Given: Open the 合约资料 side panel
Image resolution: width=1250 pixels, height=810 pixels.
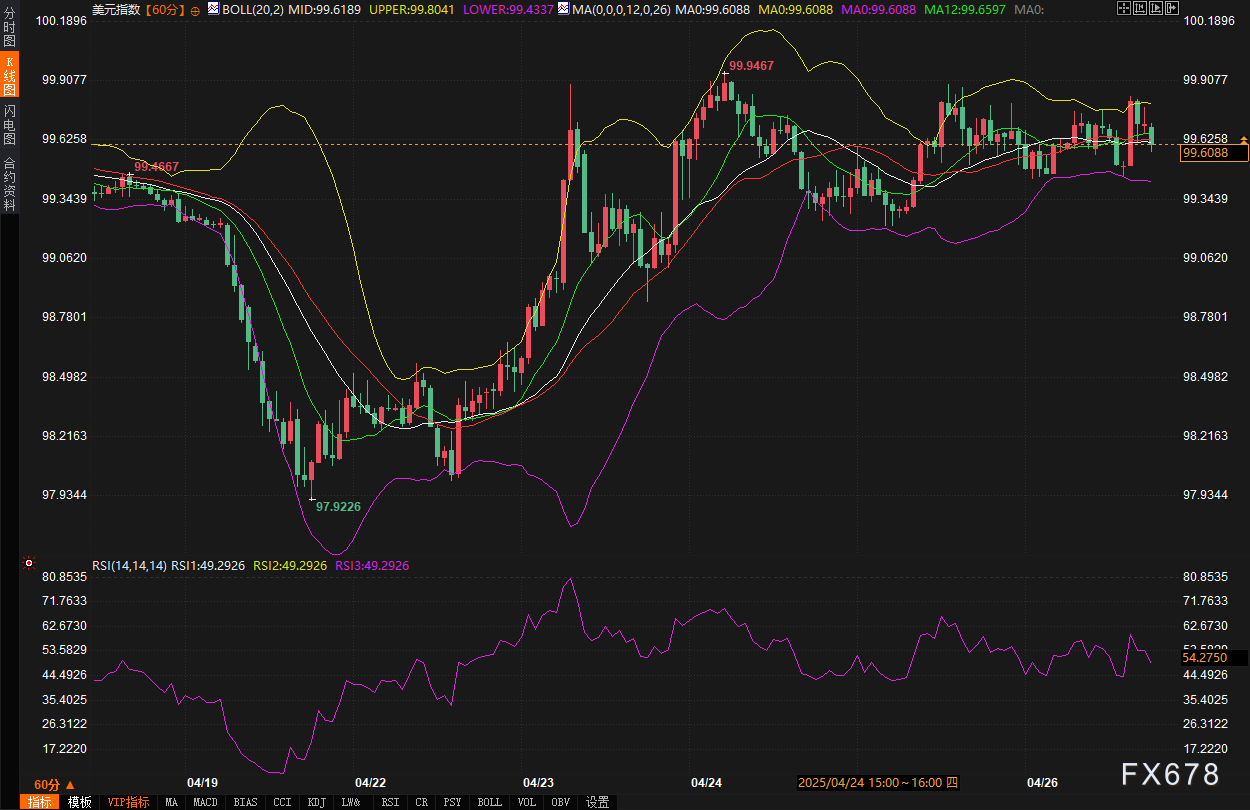Looking at the screenshot, I should click(x=9, y=183).
